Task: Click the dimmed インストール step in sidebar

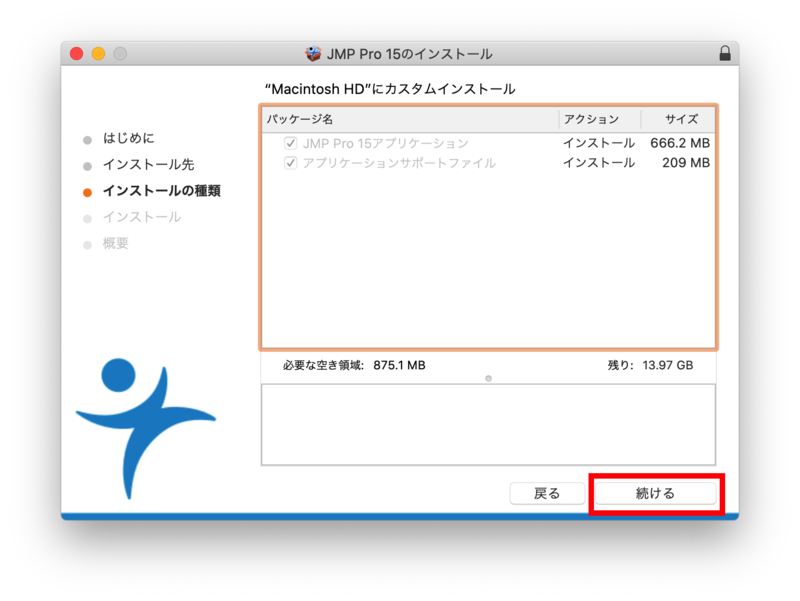Action: tap(142, 217)
